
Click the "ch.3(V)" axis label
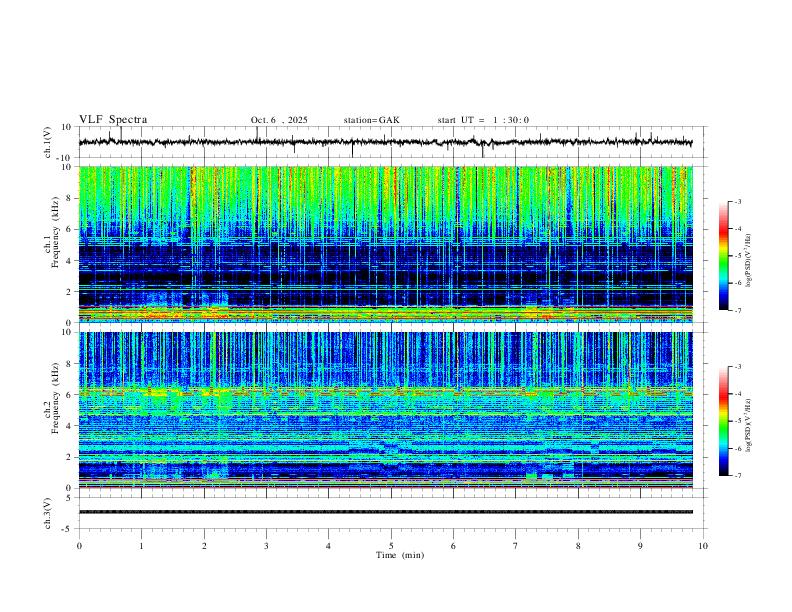(x=48, y=514)
